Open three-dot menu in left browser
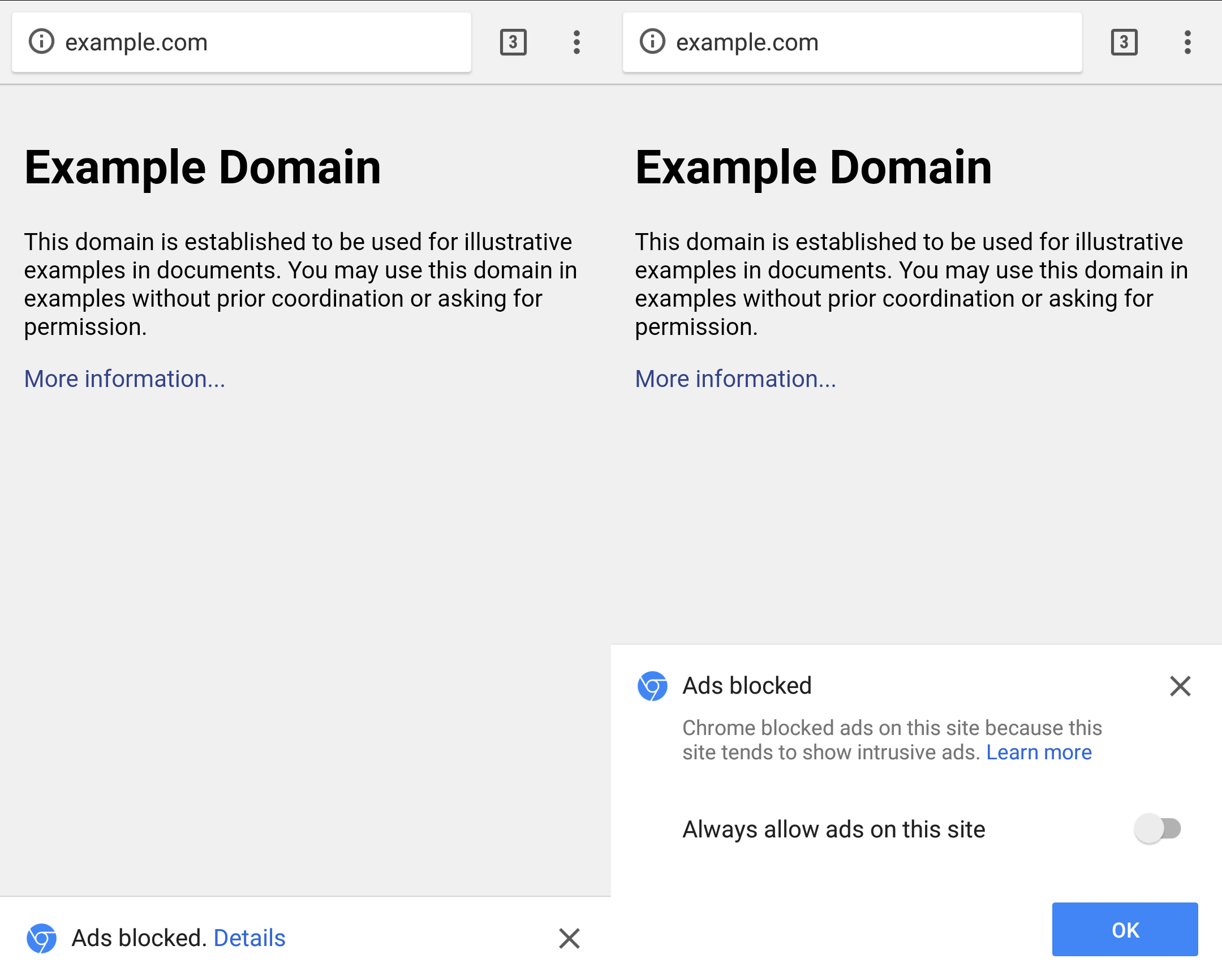This screenshot has height=980, width=1222. [x=576, y=42]
